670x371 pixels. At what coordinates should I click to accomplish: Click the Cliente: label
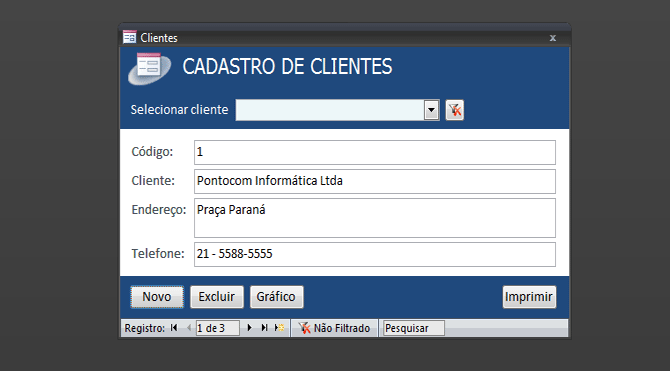pos(153,181)
